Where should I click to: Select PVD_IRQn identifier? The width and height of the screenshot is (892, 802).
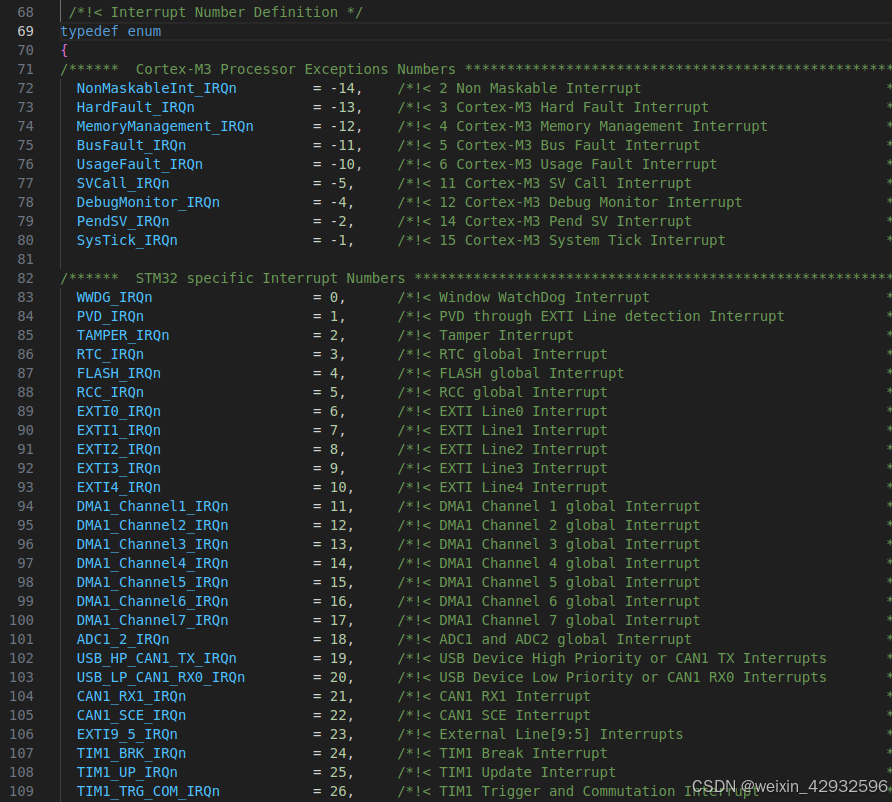110,316
